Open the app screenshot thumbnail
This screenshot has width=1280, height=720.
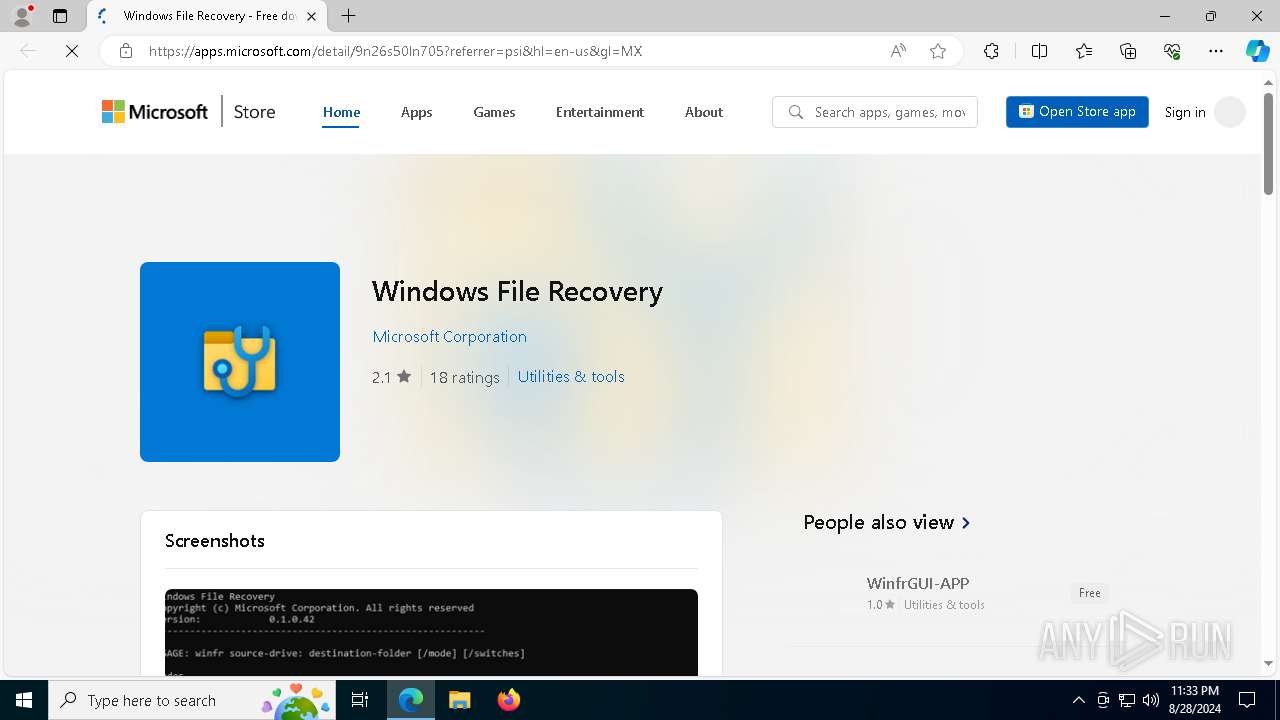click(431, 632)
